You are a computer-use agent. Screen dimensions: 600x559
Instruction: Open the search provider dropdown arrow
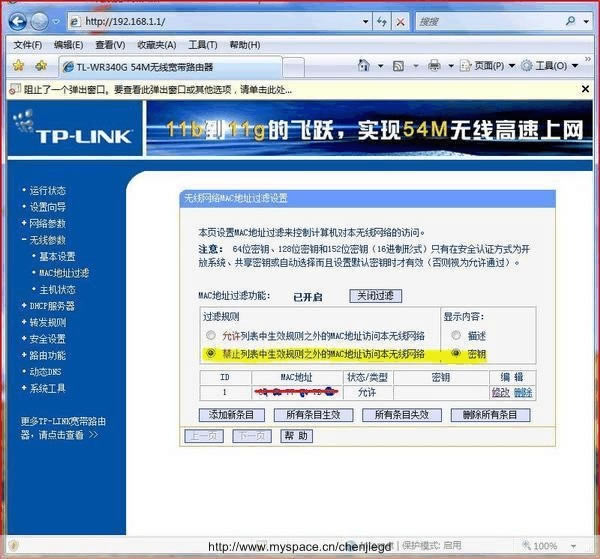pos(586,21)
